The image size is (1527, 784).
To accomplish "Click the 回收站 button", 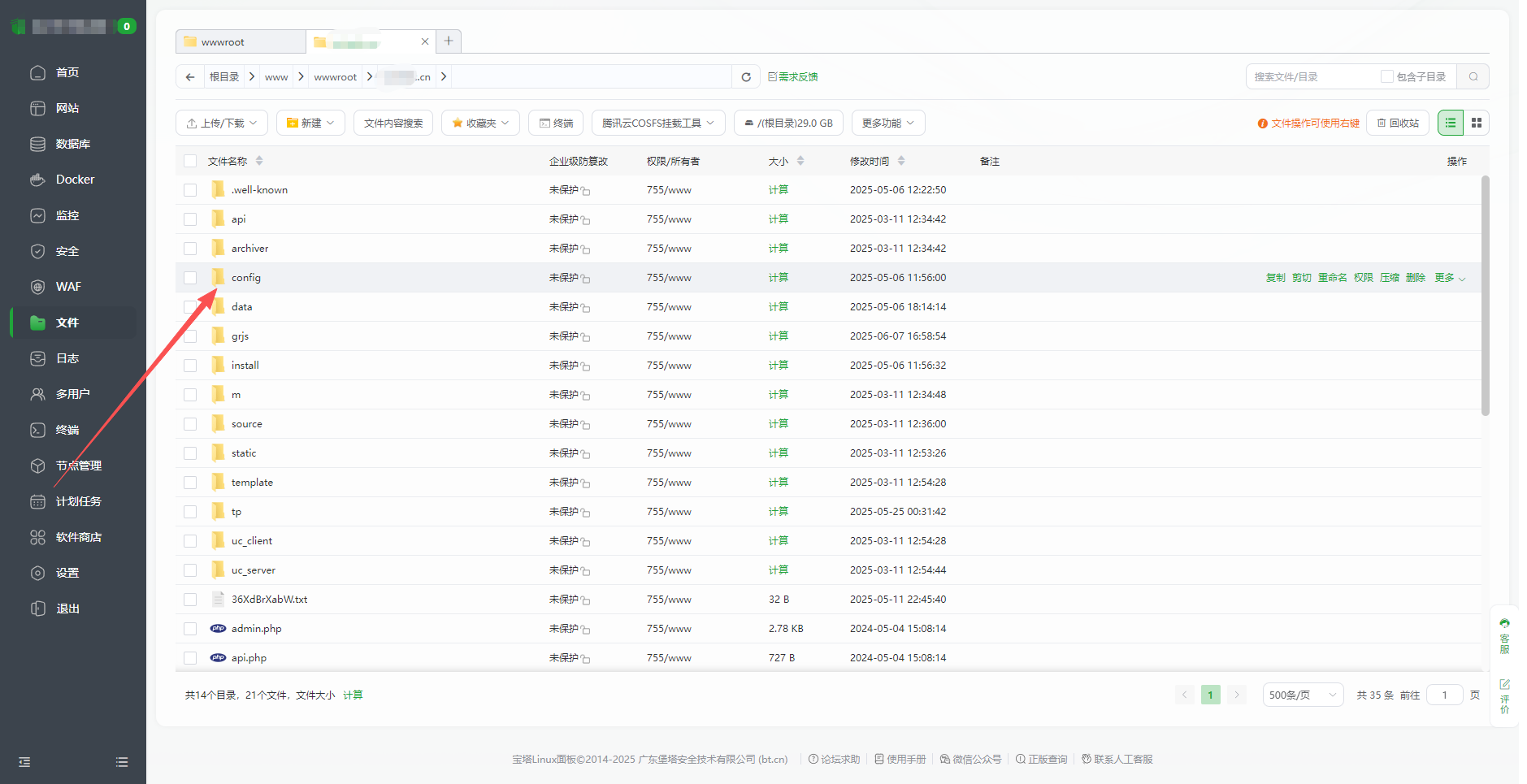I will [1398, 123].
